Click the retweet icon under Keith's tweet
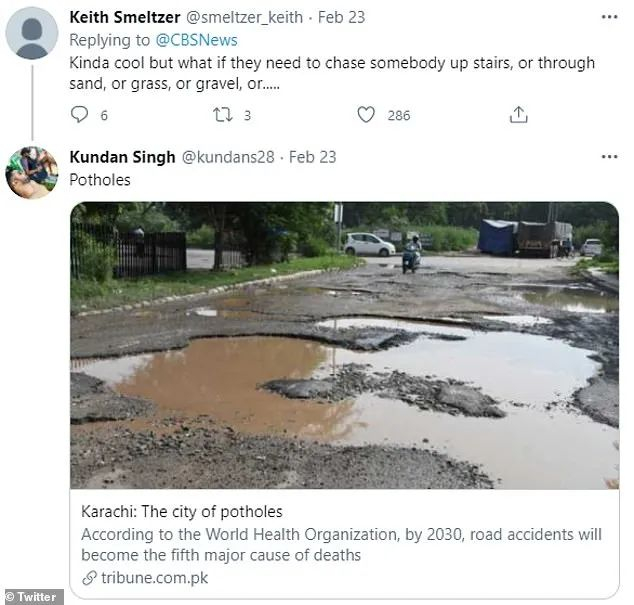The image size is (634, 605). tap(223, 115)
